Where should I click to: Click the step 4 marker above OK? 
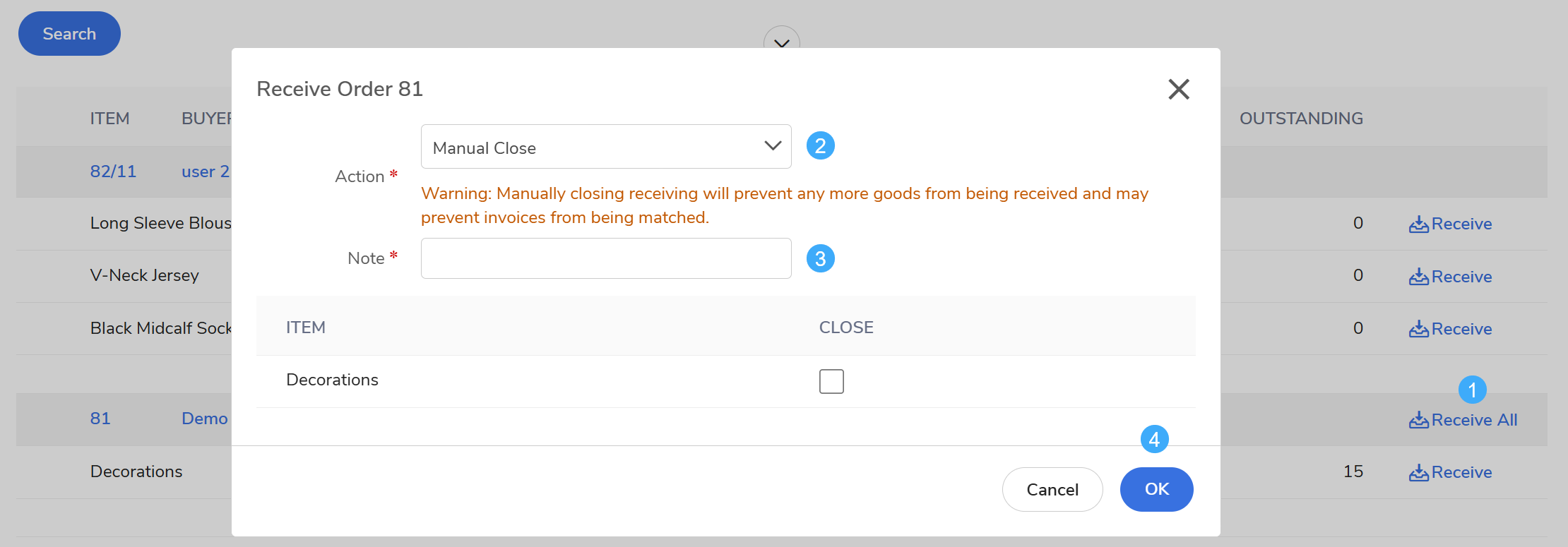click(x=1154, y=440)
